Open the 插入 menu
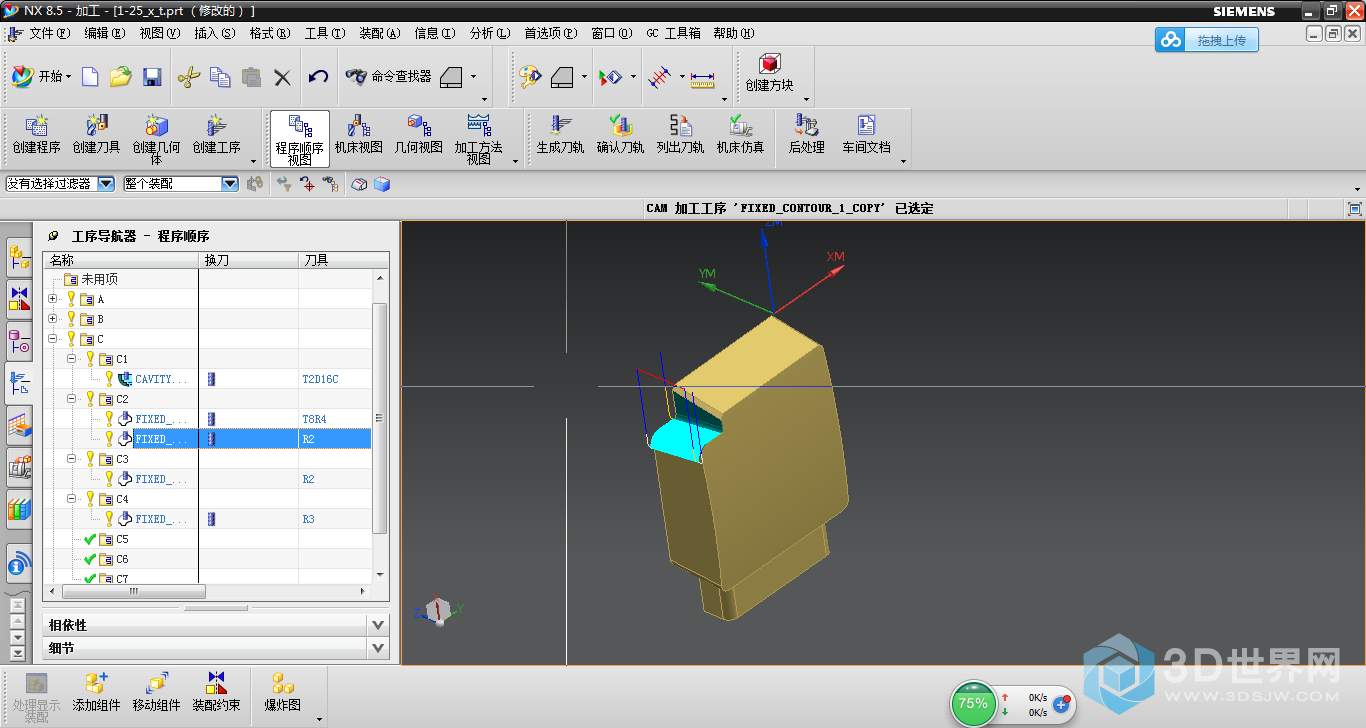Image resolution: width=1366 pixels, height=728 pixels. click(x=214, y=33)
